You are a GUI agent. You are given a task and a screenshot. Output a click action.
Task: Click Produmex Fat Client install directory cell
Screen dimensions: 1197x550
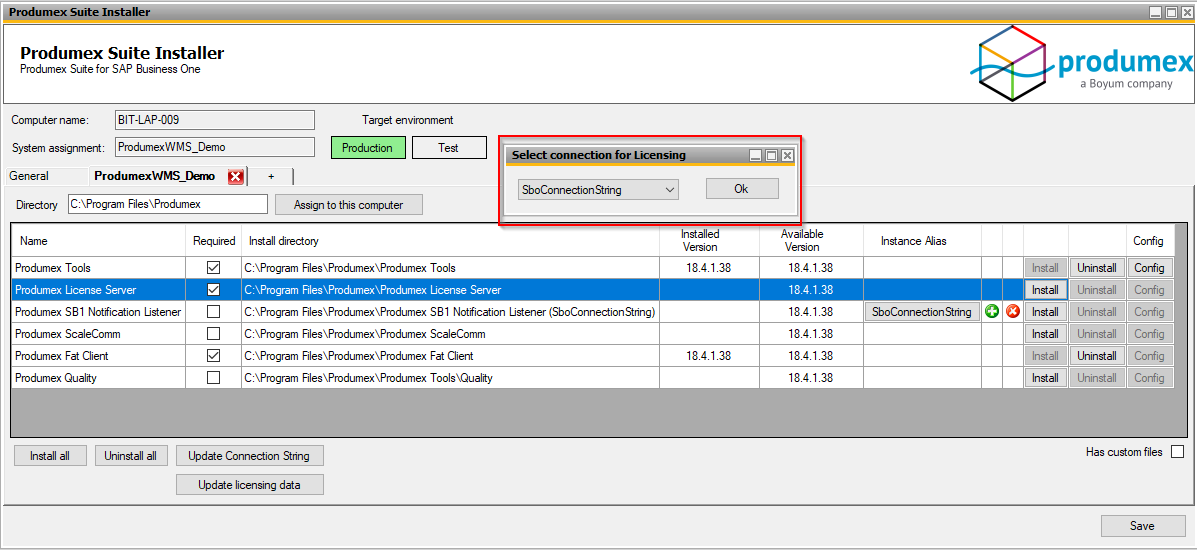[450, 356]
